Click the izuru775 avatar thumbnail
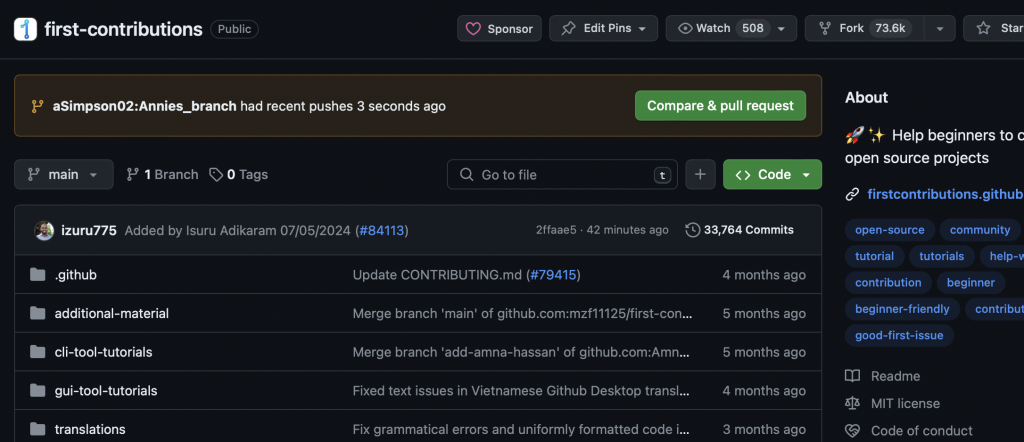This screenshot has width=1024, height=442. (x=44, y=230)
